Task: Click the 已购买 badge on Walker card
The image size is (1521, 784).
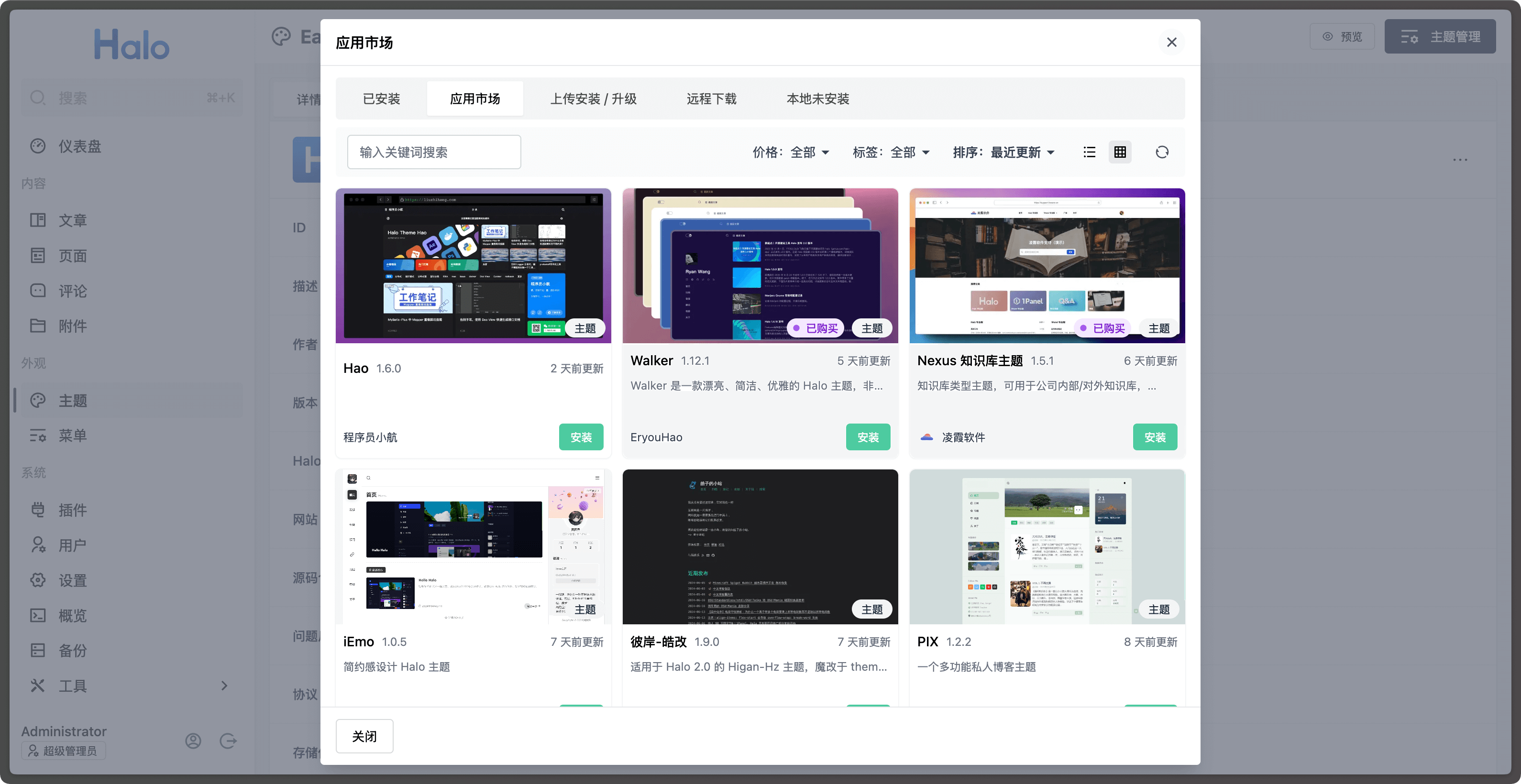Action: [x=816, y=328]
